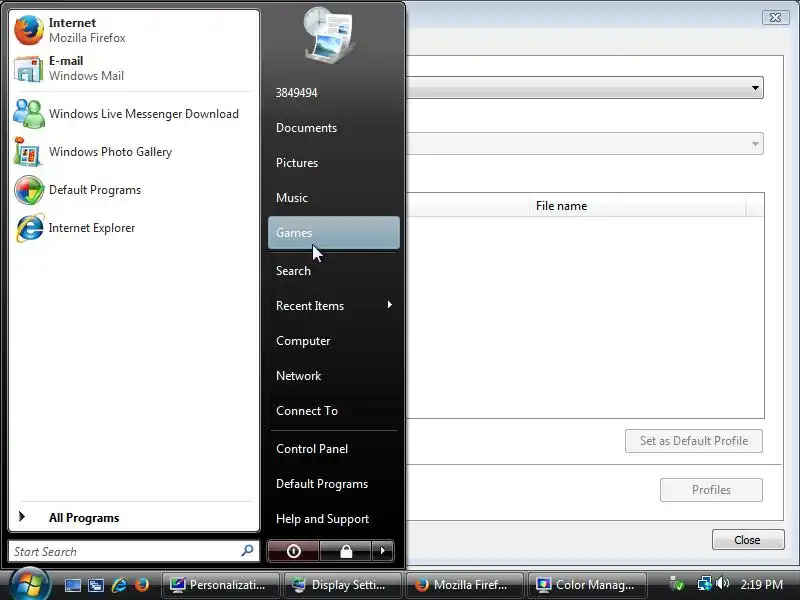Click Set as Default Profile button
This screenshot has height=600, width=800.
click(694, 441)
